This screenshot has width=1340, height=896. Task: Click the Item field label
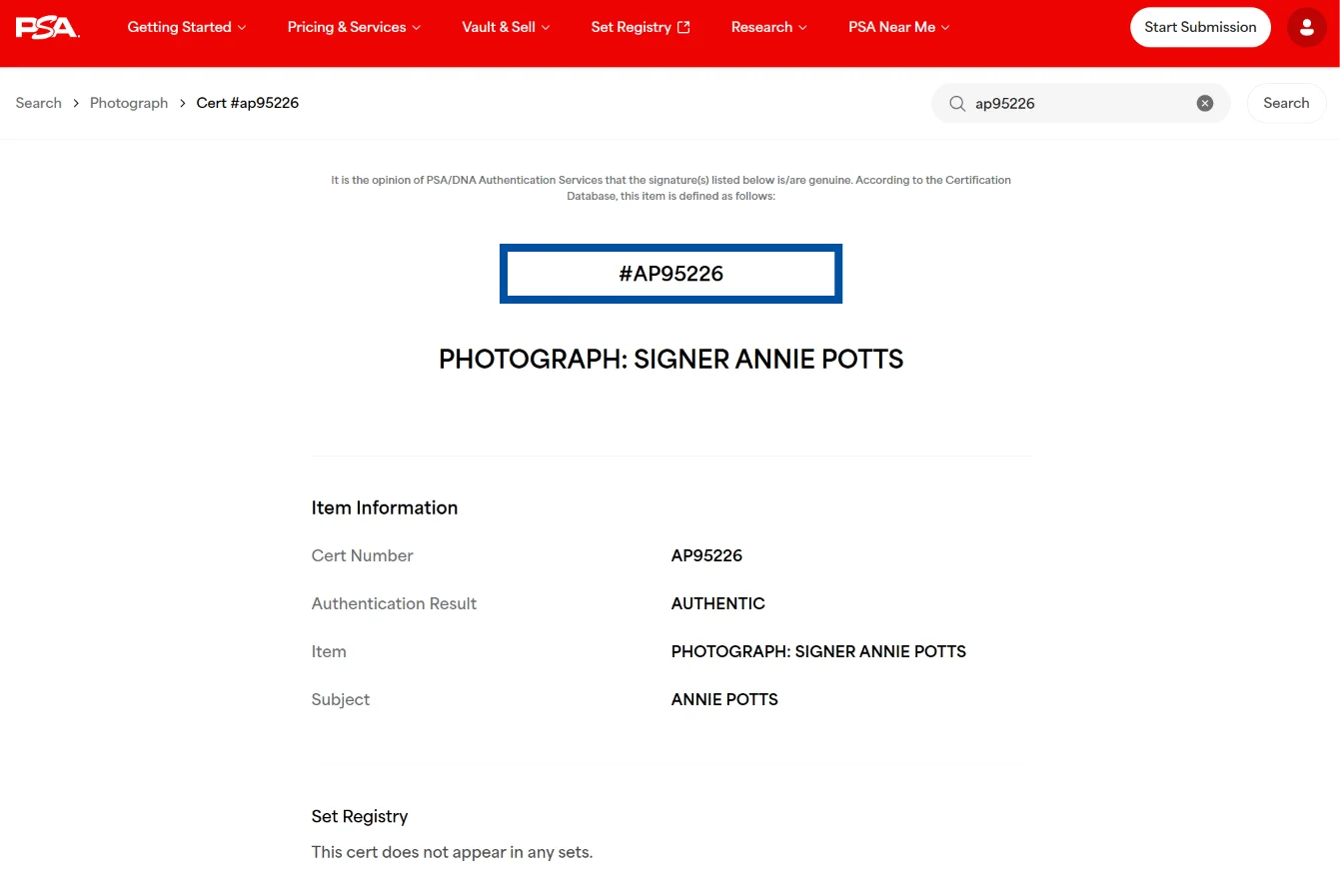pos(329,651)
